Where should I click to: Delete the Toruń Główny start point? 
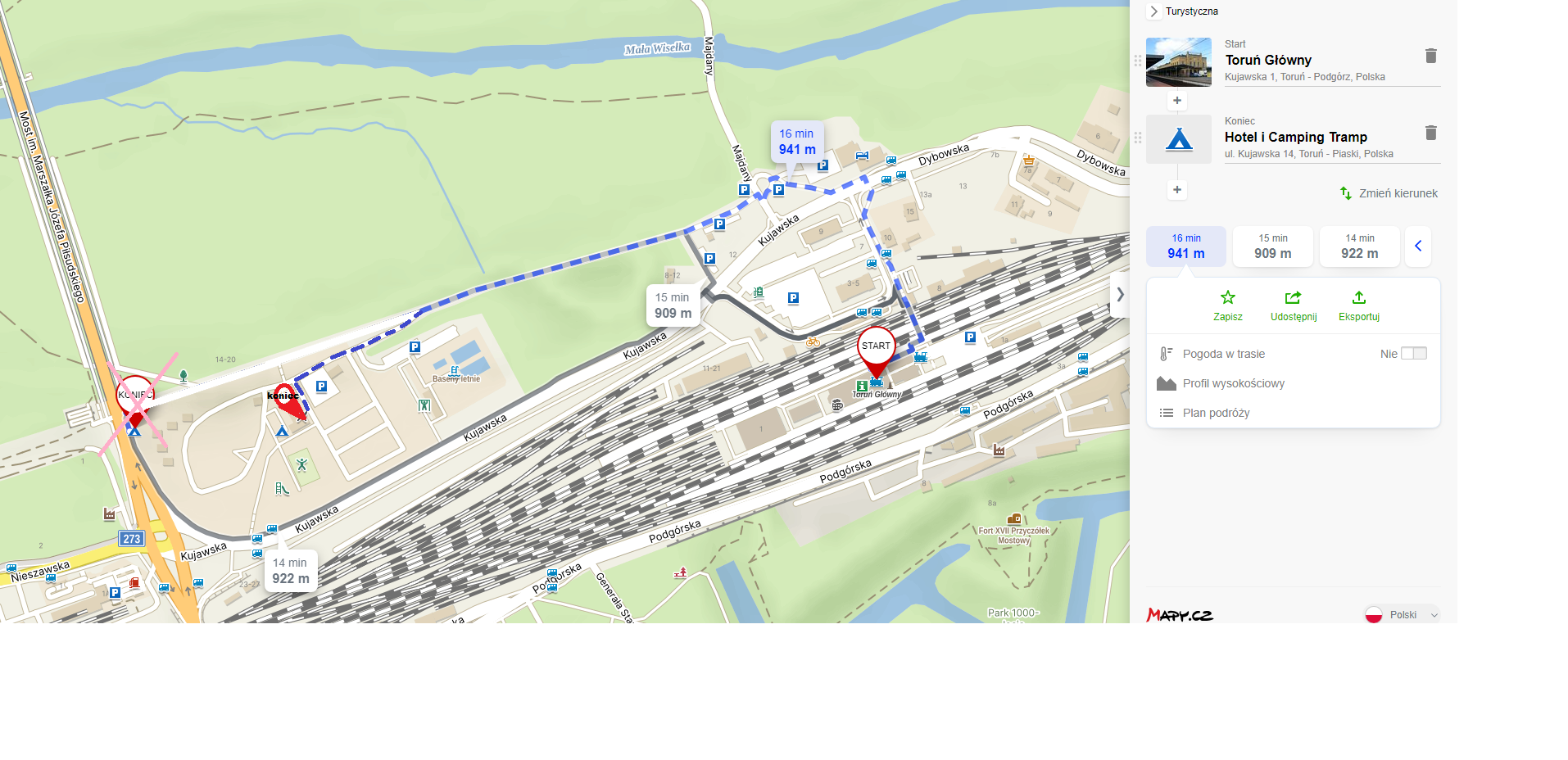(x=1430, y=56)
